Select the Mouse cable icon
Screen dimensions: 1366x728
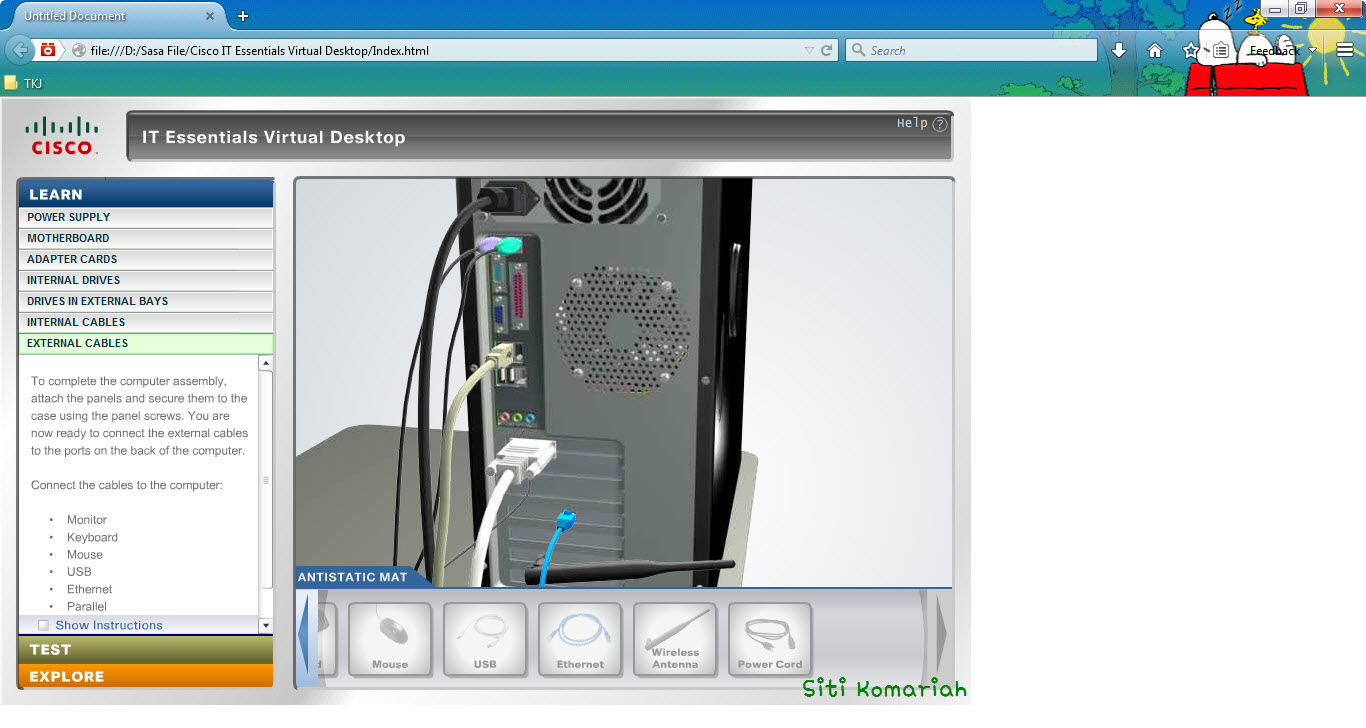[x=390, y=638]
